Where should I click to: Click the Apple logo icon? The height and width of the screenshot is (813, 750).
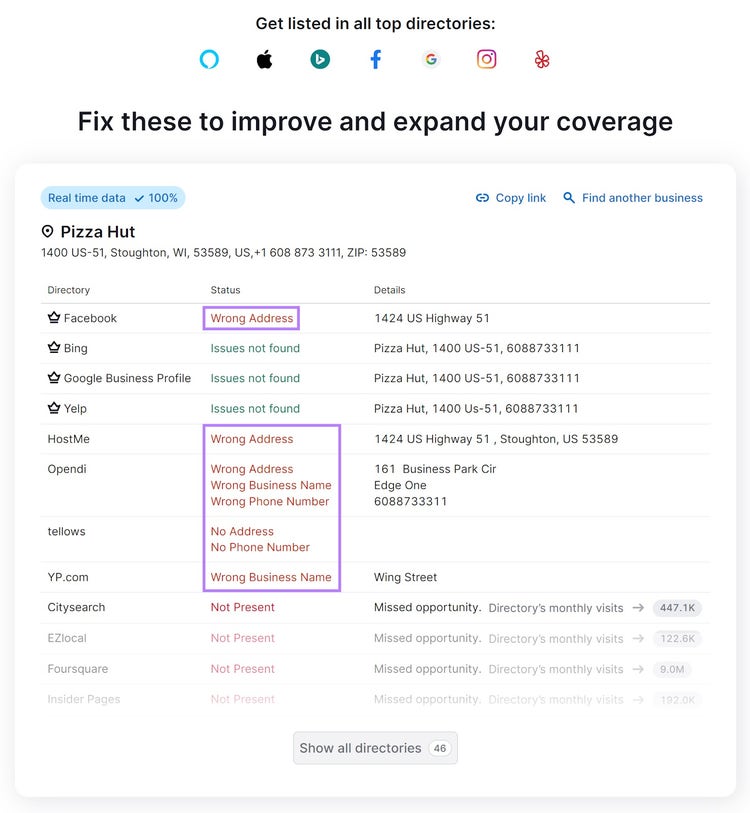click(x=265, y=59)
